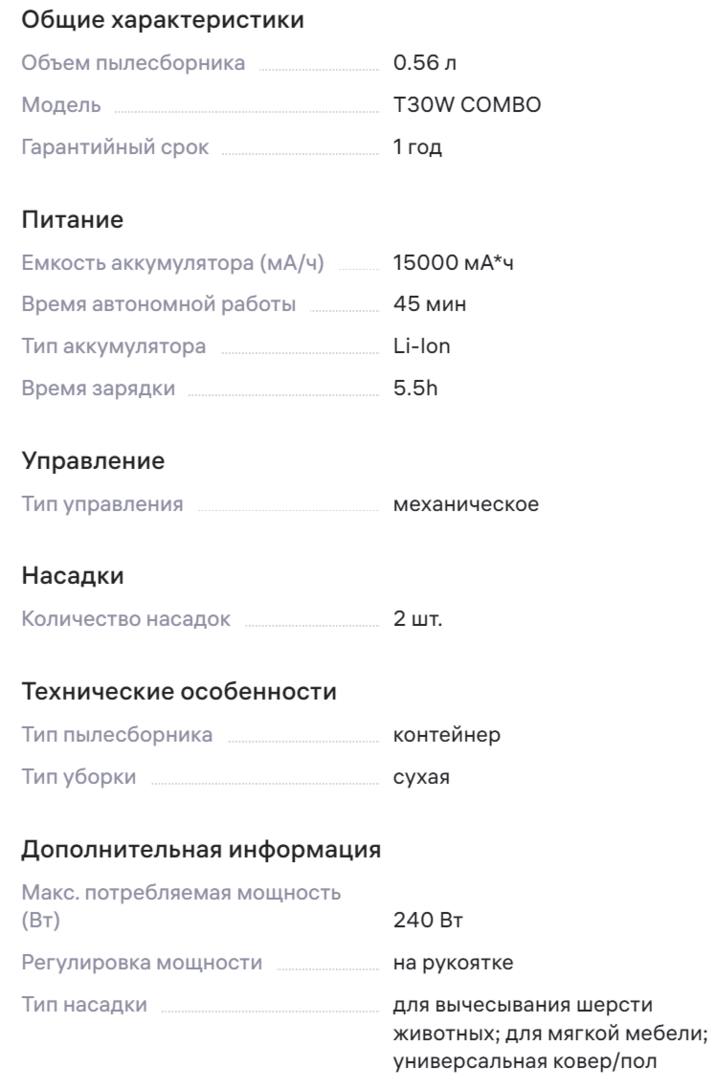
Task: Click the 'Общие характеристики' section heading
Action: point(163,20)
